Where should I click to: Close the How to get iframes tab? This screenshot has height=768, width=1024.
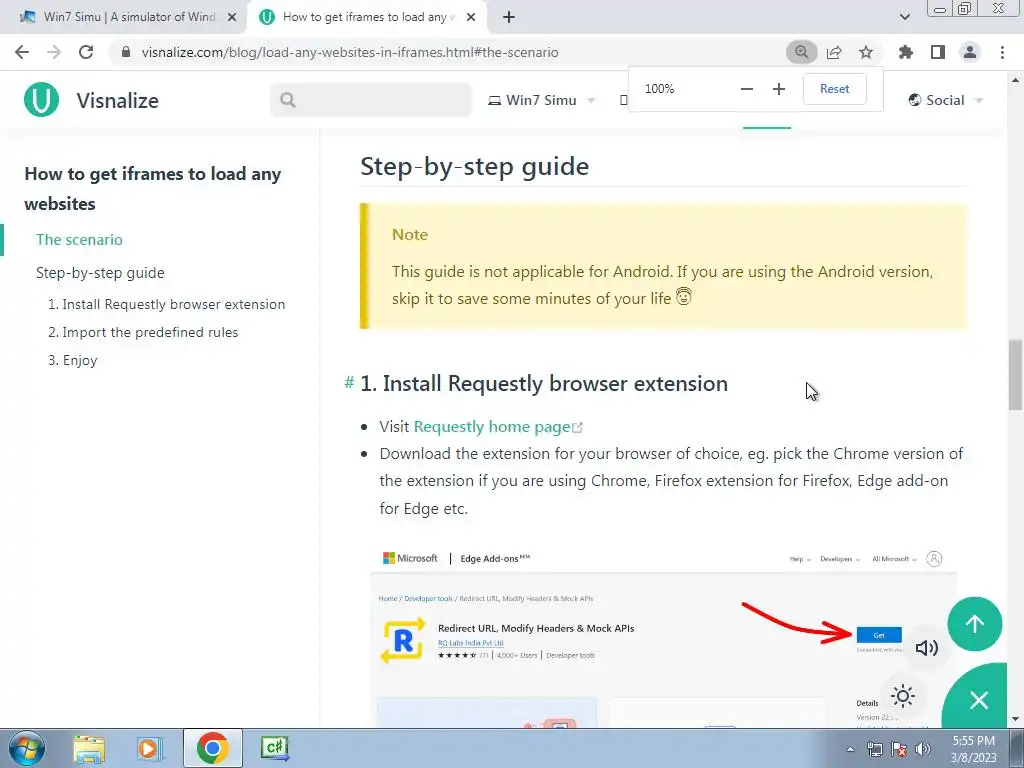click(x=471, y=18)
